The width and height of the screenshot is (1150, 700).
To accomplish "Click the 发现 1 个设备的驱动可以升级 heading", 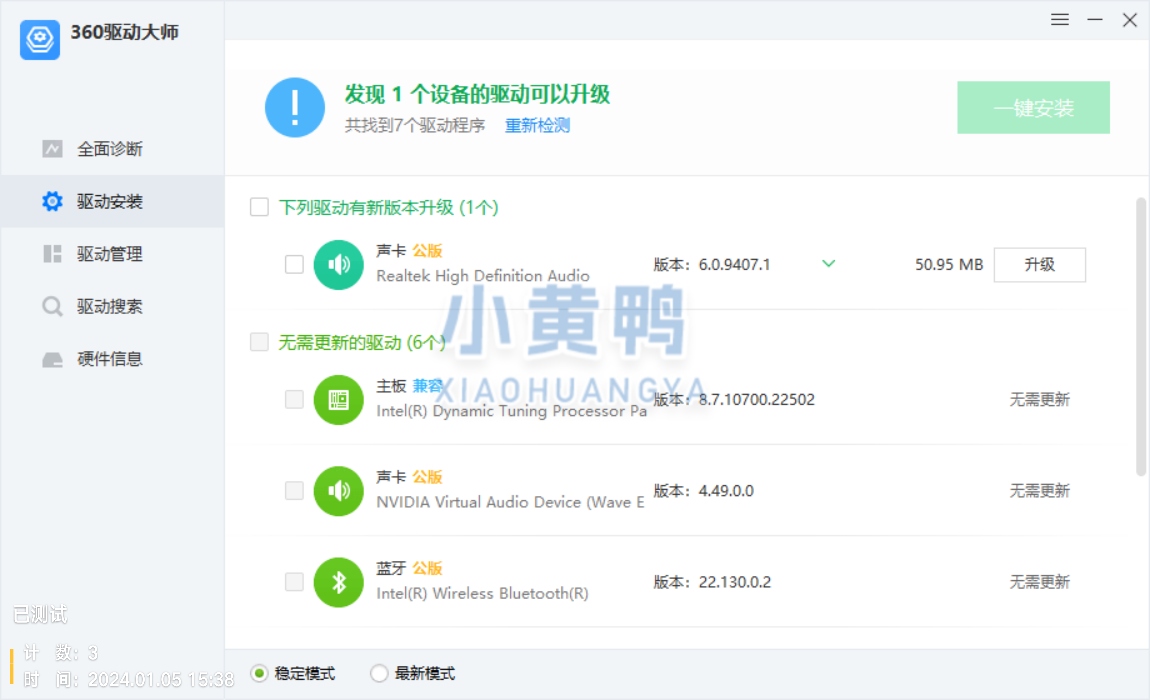I will pyautogui.click(x=477, y=94).
